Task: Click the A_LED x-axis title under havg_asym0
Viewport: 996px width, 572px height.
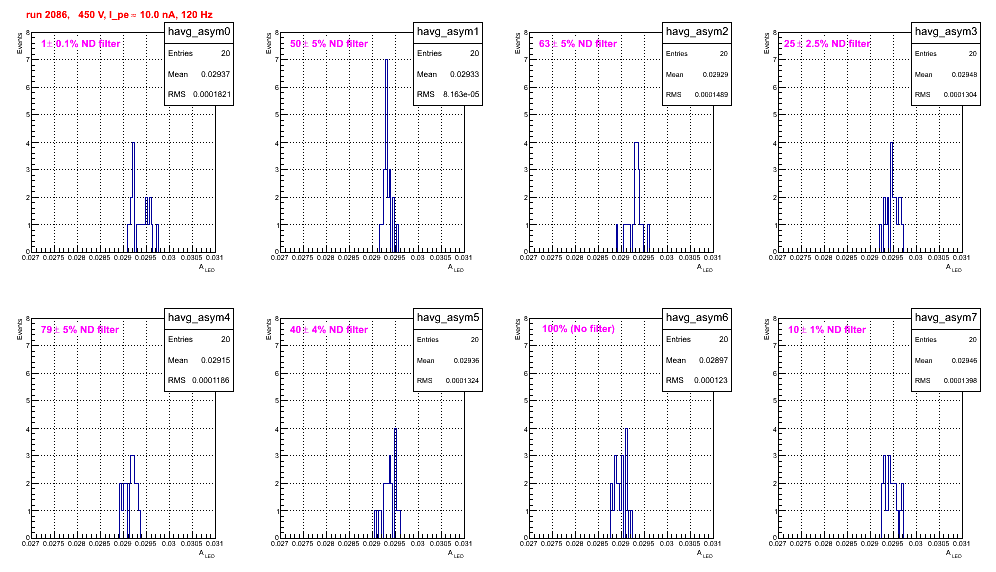Action: click(207, 269)
